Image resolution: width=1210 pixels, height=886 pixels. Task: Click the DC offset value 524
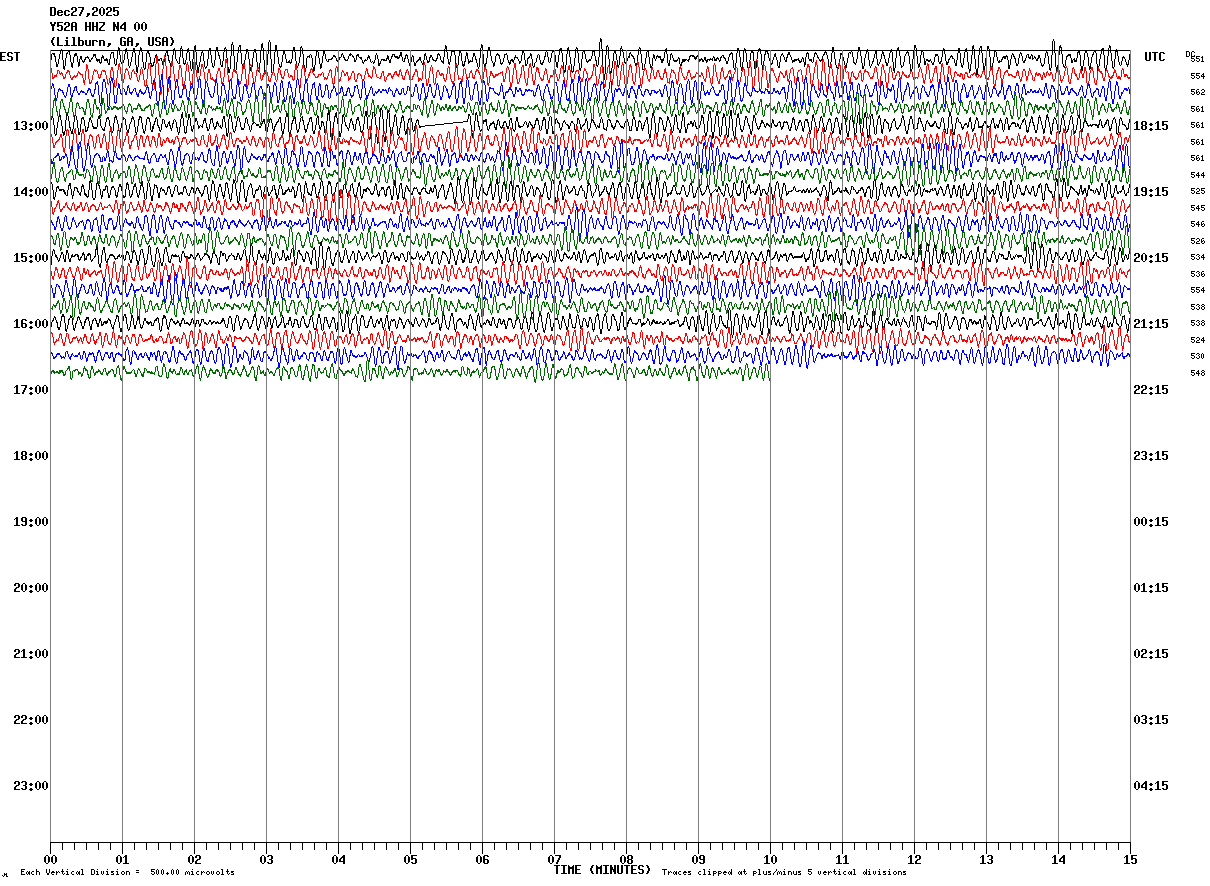[1197, 340]
